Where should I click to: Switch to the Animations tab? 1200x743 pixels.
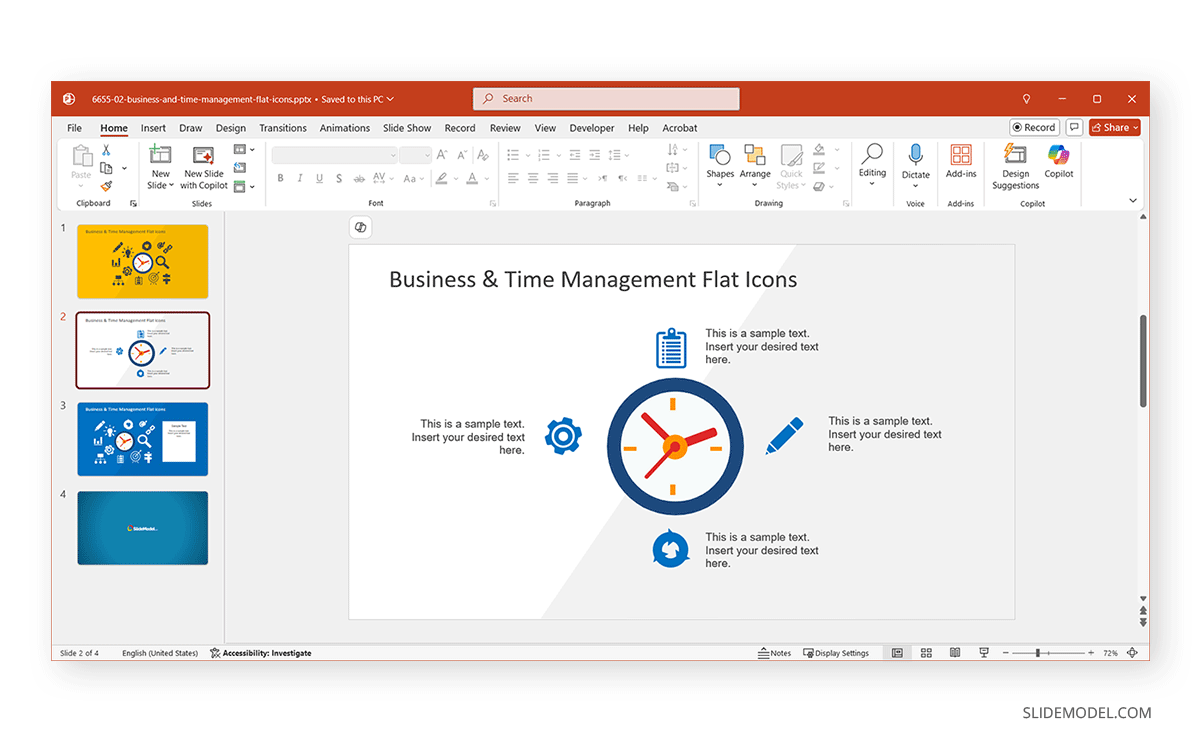pos(345,128)
